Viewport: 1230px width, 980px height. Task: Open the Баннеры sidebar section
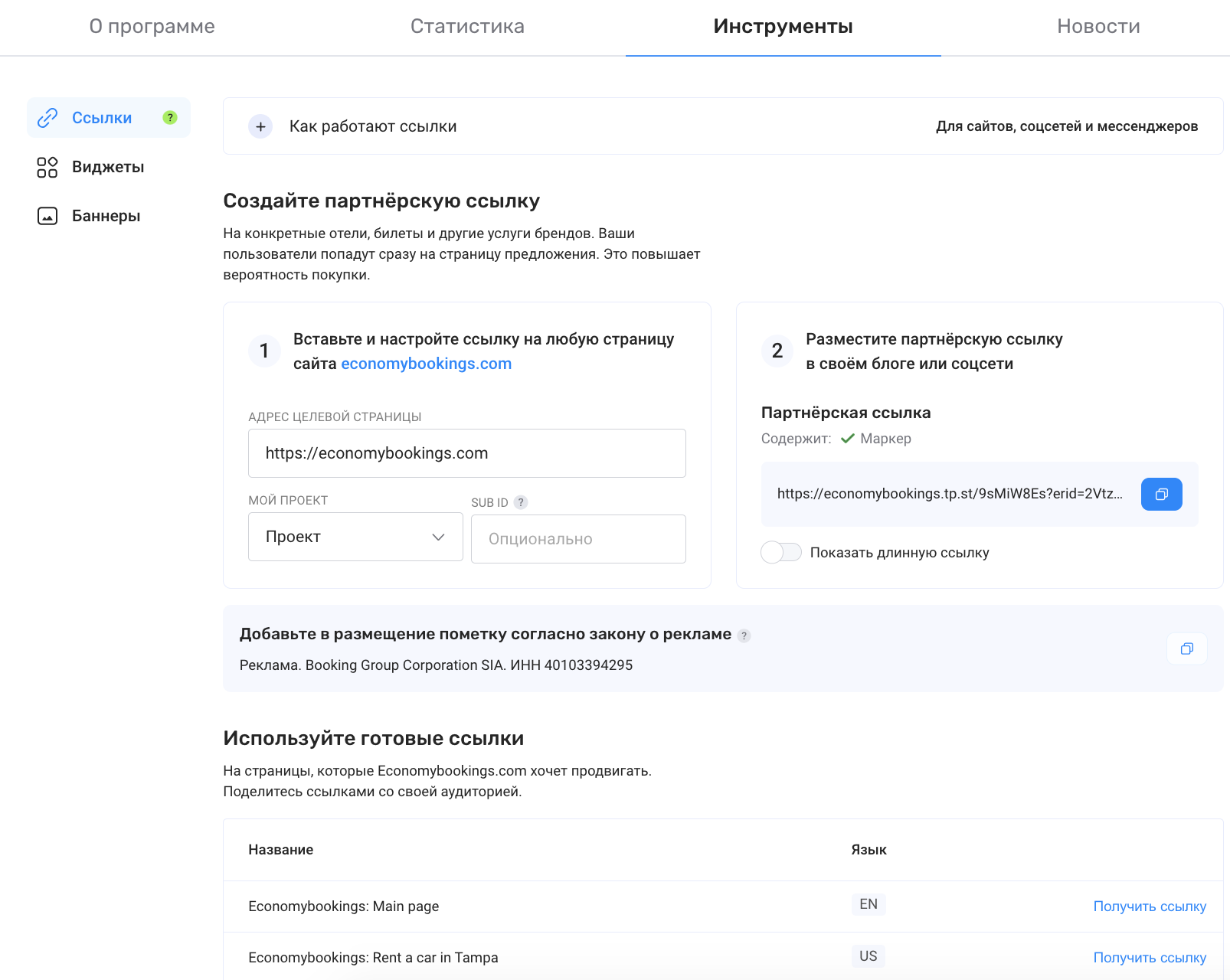(x=89, y=216)
